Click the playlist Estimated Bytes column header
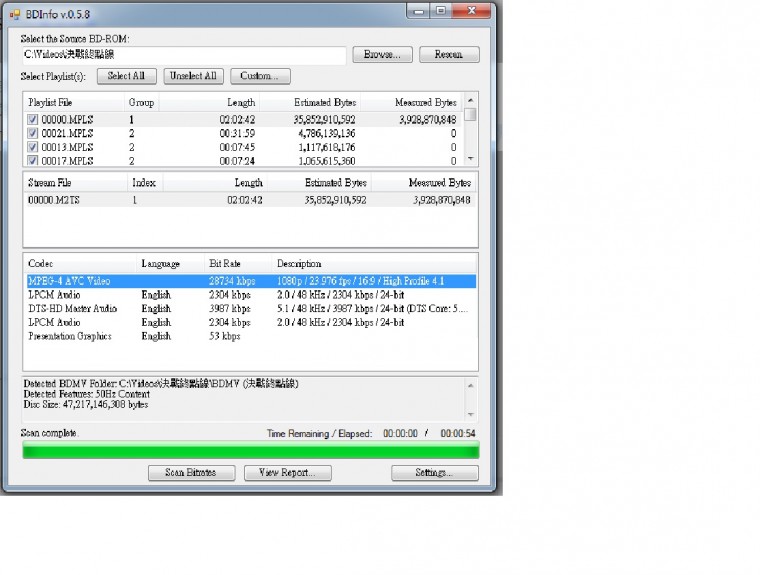This screenshot has width=760, height=575. pyautogui.click(x=310, y=102)
